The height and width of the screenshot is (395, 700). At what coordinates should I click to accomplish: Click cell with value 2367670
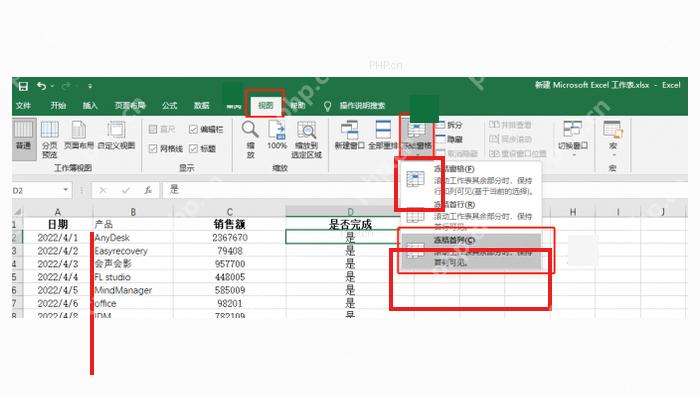(x=229, y=237)
